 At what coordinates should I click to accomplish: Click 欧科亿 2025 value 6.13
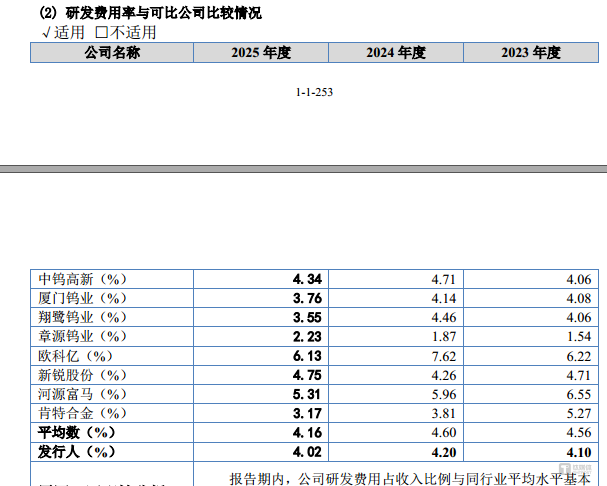click(307, 356)
